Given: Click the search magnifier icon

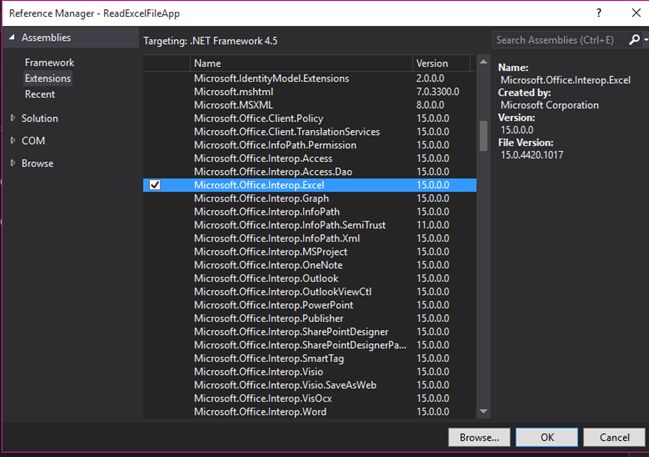Looking at the screenshot, I should 634,40.
